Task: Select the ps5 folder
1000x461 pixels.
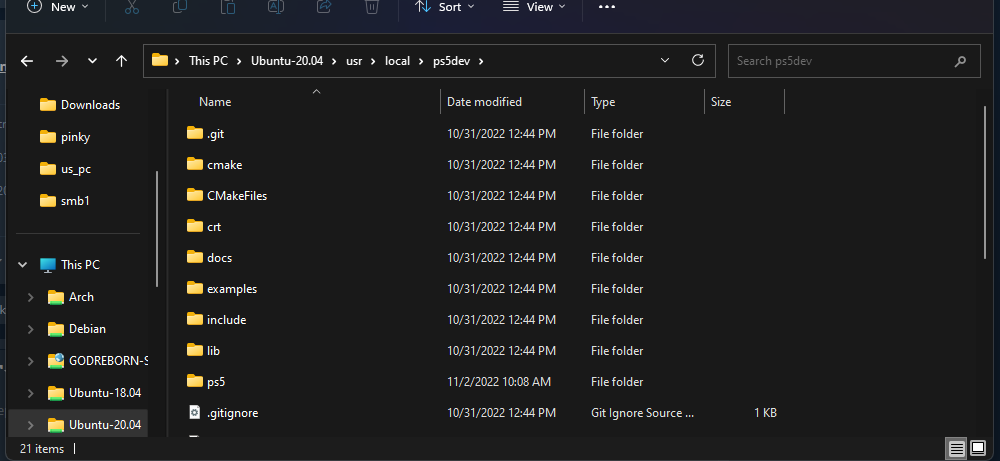Action: pyautogui.click(x=216, y=382)
